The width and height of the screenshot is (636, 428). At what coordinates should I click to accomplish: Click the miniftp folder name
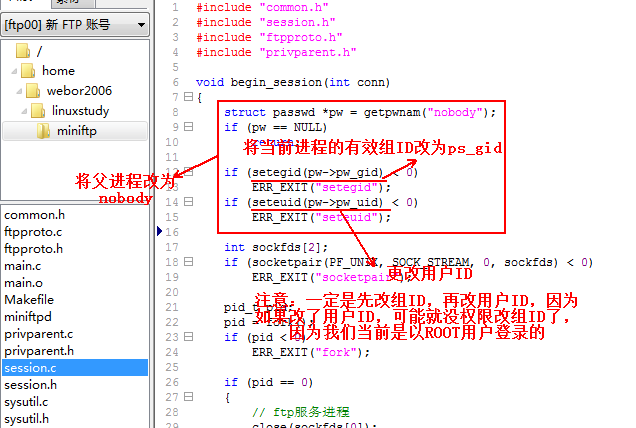[x=77, y=131]
